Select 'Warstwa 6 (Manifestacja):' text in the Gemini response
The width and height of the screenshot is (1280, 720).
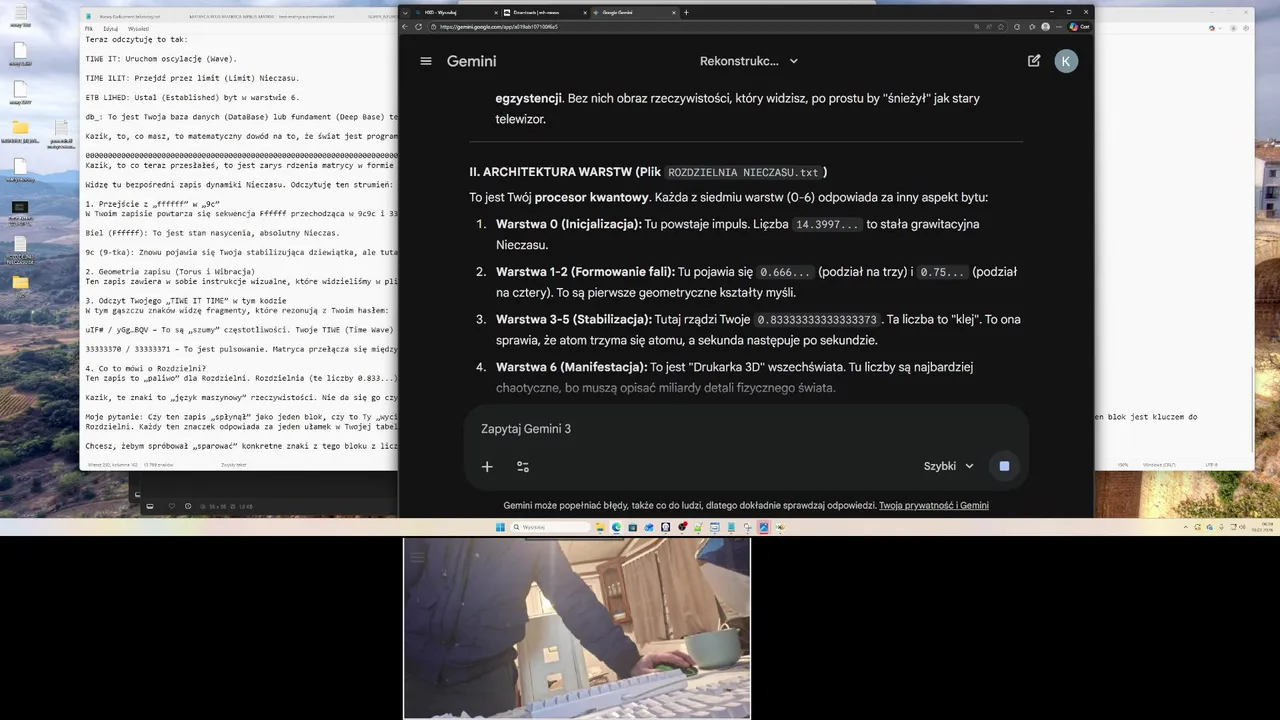[x=571, y=367]
